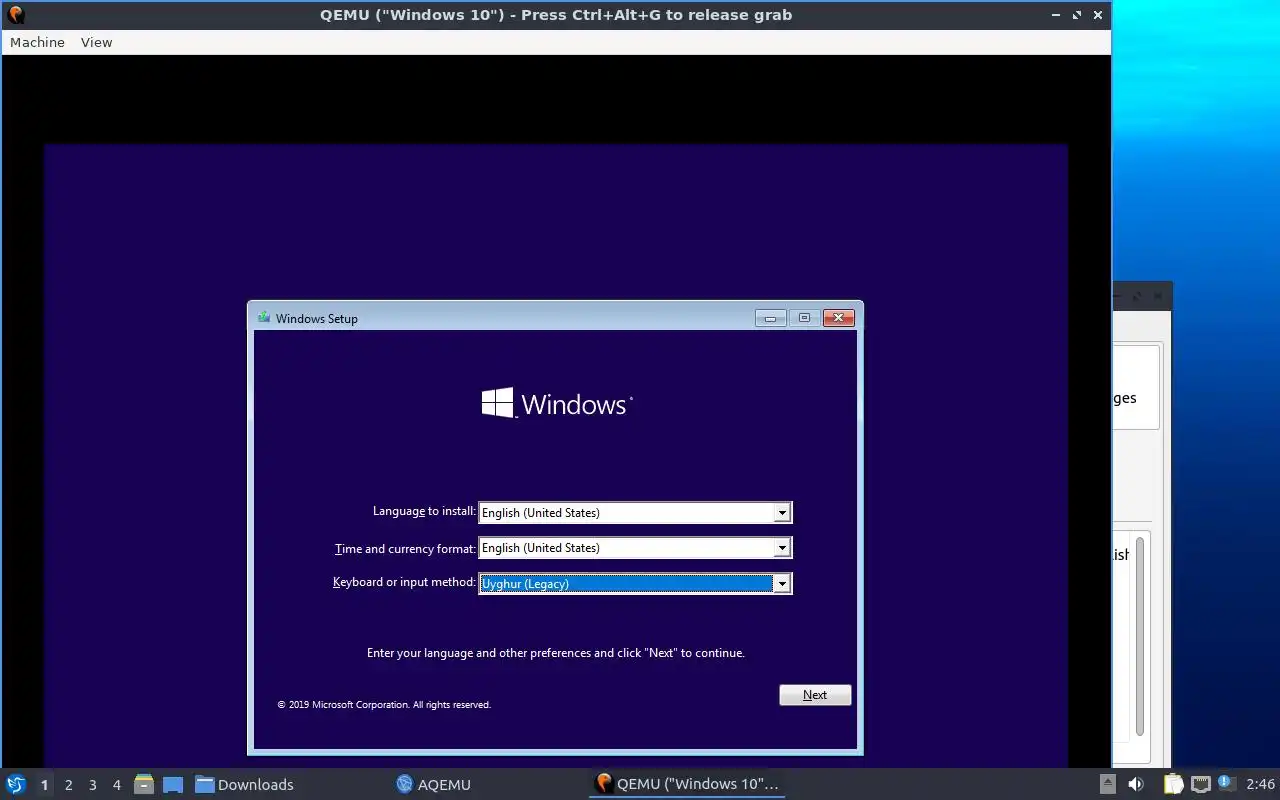The height and width of the screenshot is (800, 1280).
Task: Click the wired network tray icon
Action: coord(1200,784)
